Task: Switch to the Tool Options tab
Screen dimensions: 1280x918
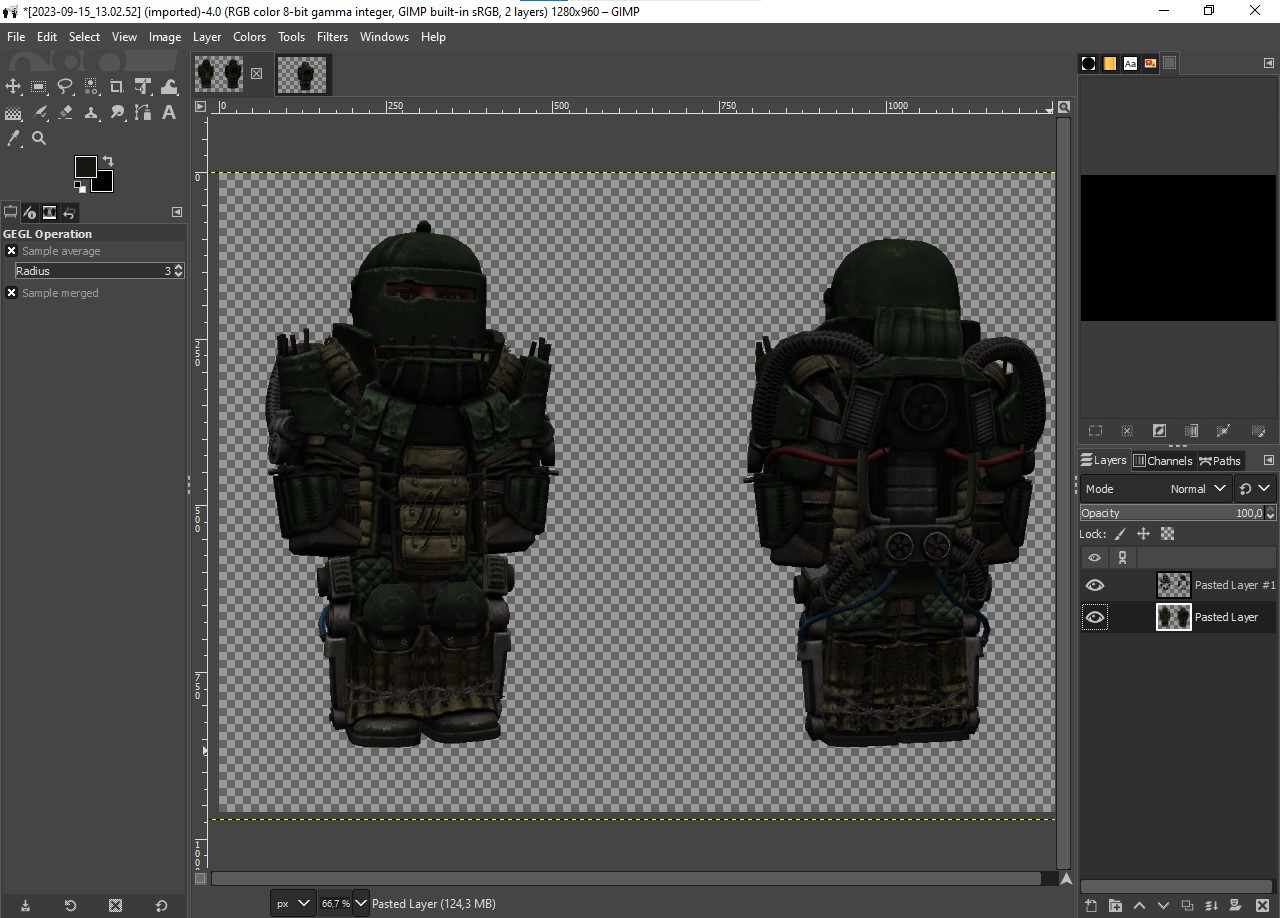Action: pos(10,212)
